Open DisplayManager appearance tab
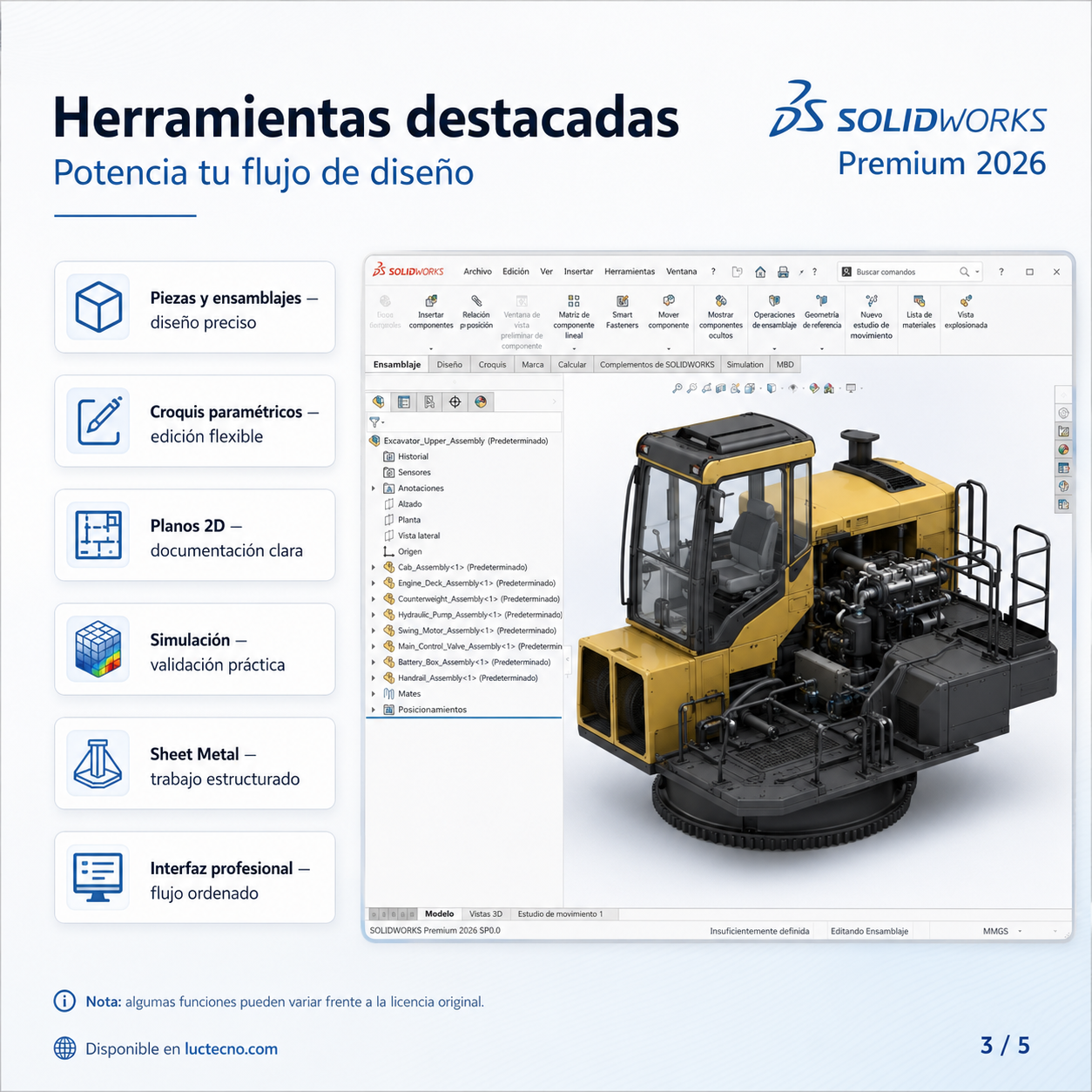 (x=480, y=401)
